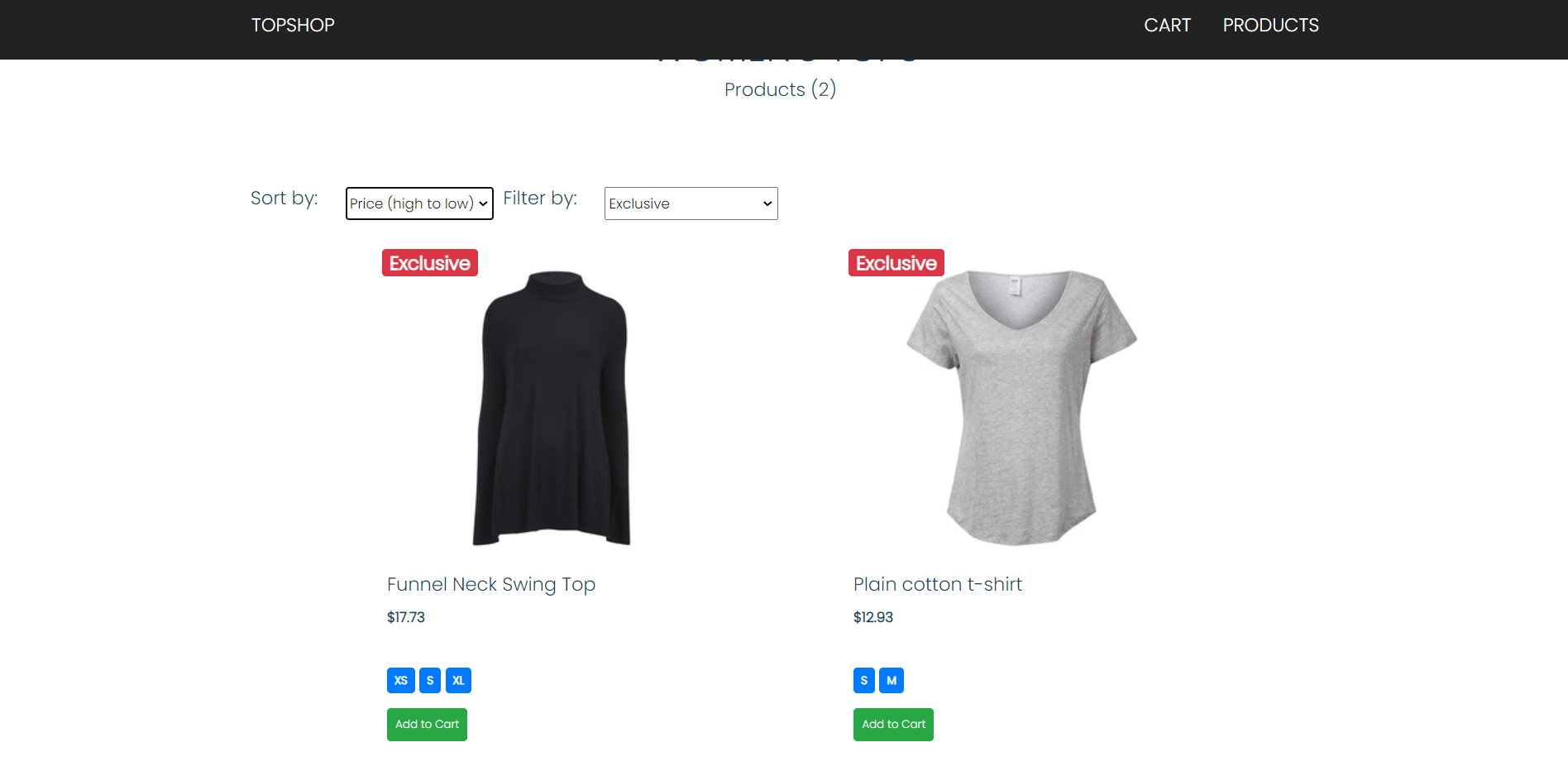This screenshot has height=771, width=1568.
Task: Open the TOPSHOP home page link
Action: pos(292,25)
